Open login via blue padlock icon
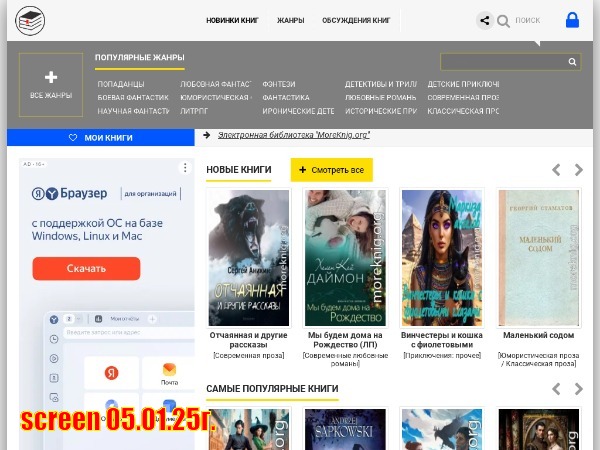 pyautogui.click(x=572, y=20)
